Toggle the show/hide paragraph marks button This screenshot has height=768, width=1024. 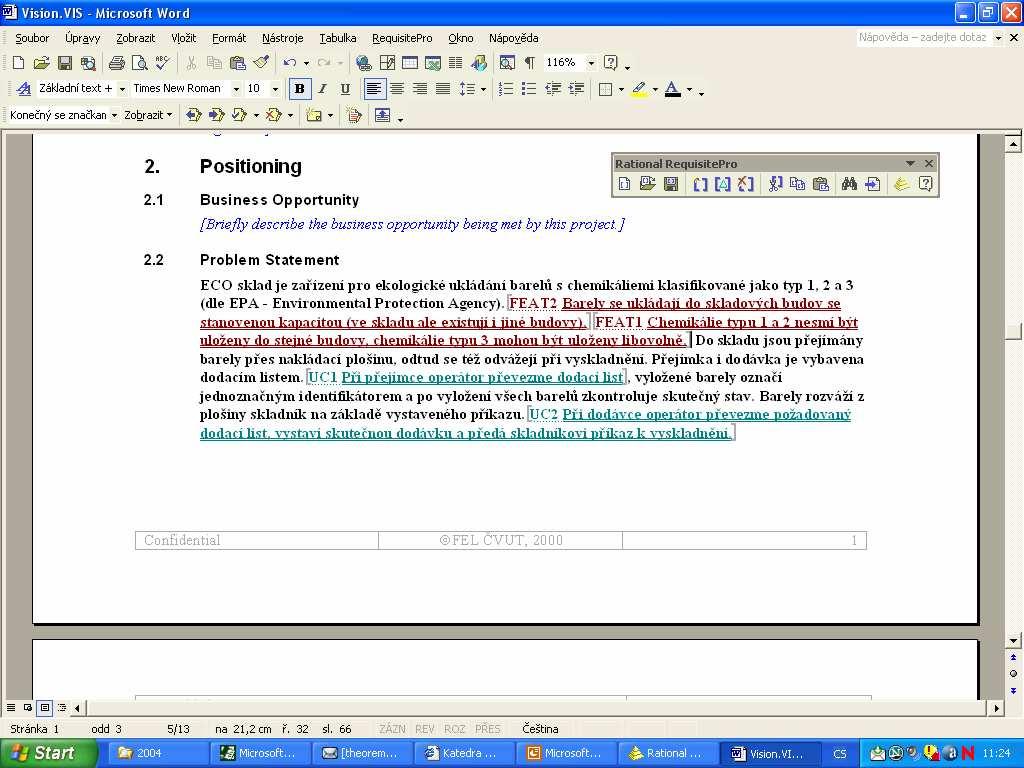pyautogui.click(x=530, y=63)
